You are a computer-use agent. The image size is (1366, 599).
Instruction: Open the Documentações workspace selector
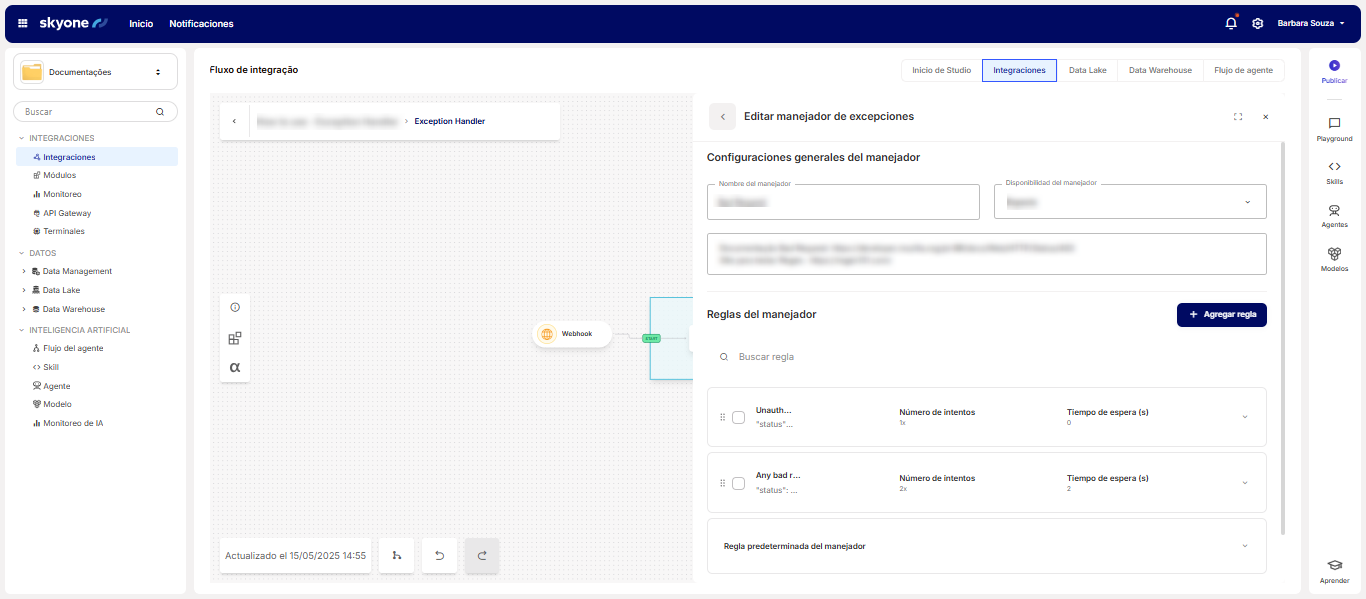click(x=95, y=72)
